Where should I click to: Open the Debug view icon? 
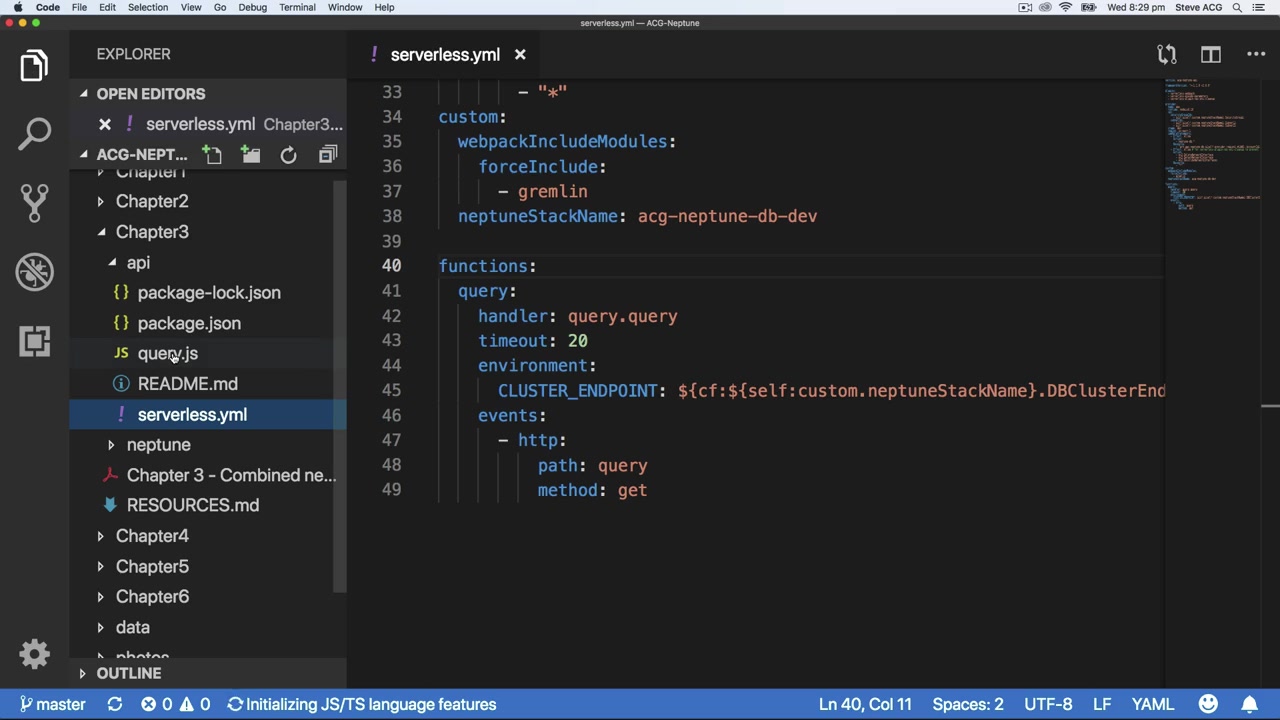(34, 272)
